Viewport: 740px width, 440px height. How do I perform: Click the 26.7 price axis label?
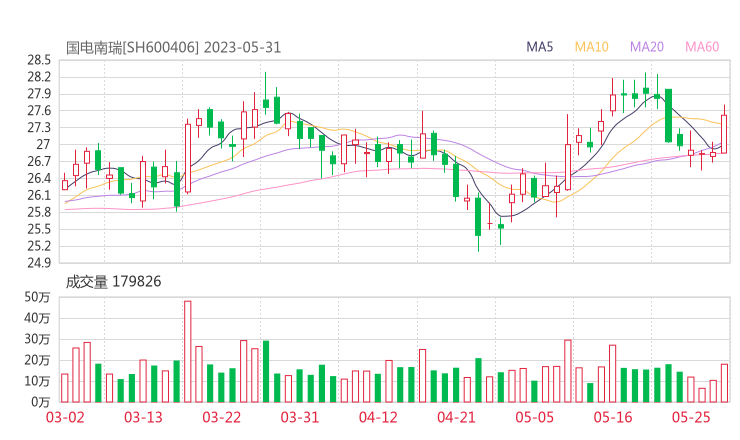tap(39, 161)
